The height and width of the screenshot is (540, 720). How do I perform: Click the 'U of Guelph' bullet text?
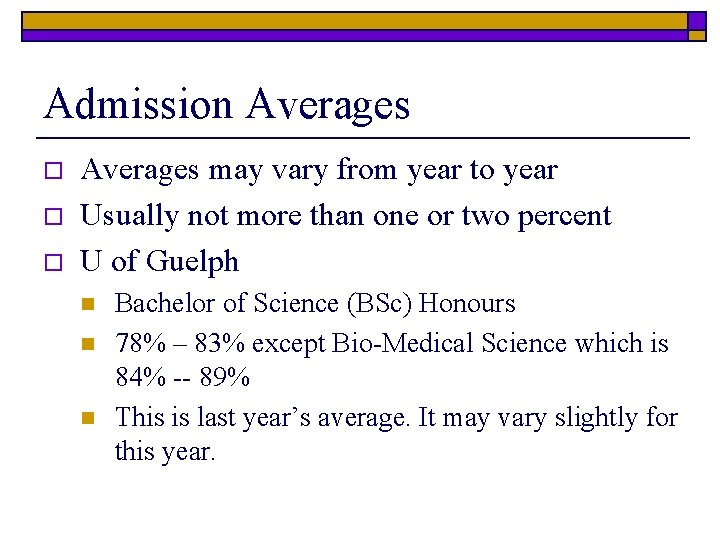[159, 262]
